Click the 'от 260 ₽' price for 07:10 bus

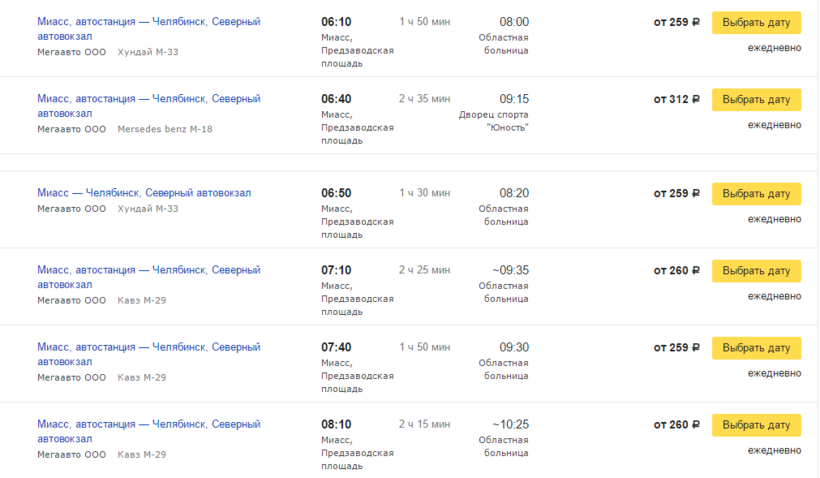(x=676, y=270)
